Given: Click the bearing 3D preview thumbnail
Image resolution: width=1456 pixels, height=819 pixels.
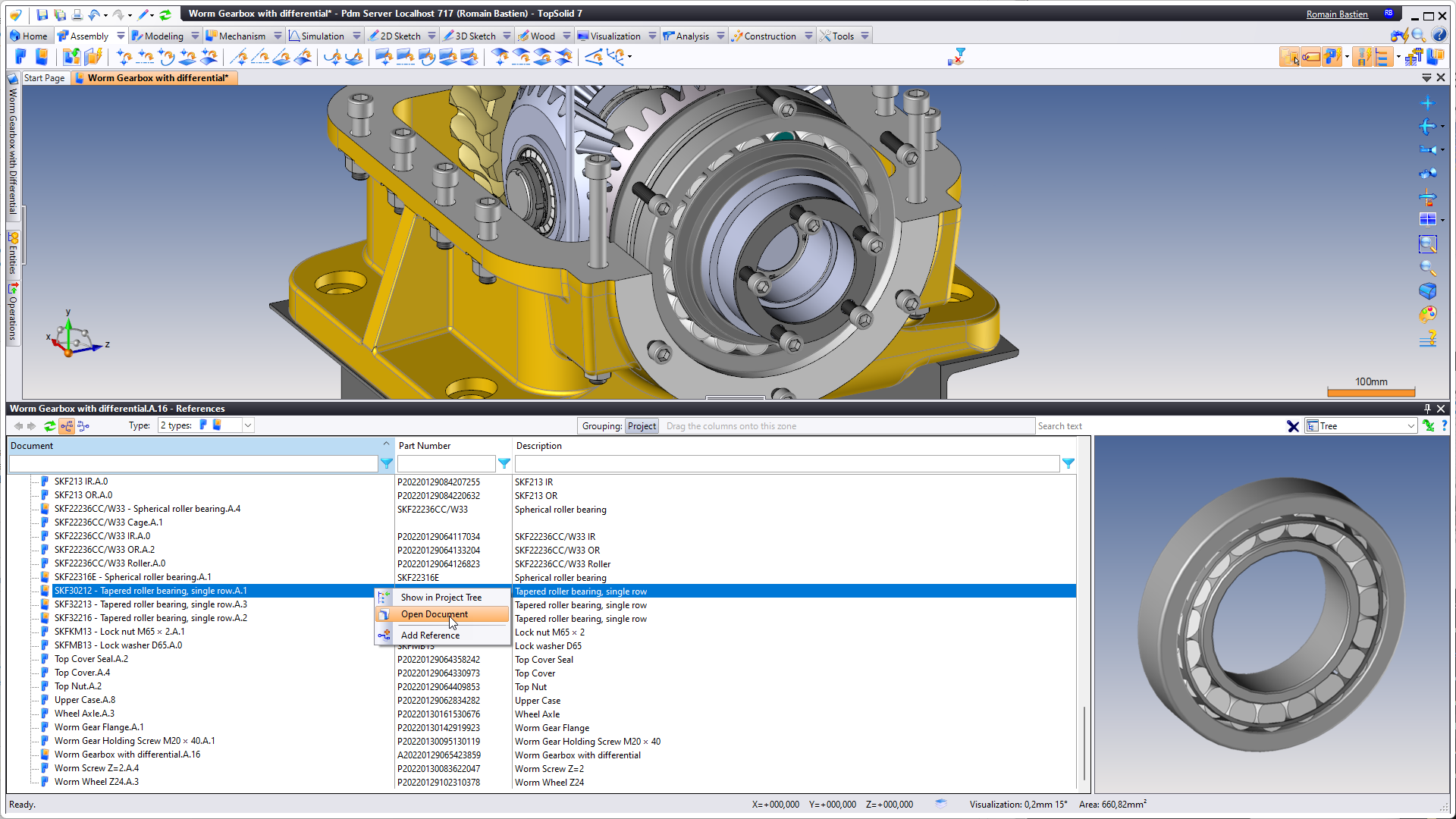Looking at the screenshot, I should click(1272, 614).
